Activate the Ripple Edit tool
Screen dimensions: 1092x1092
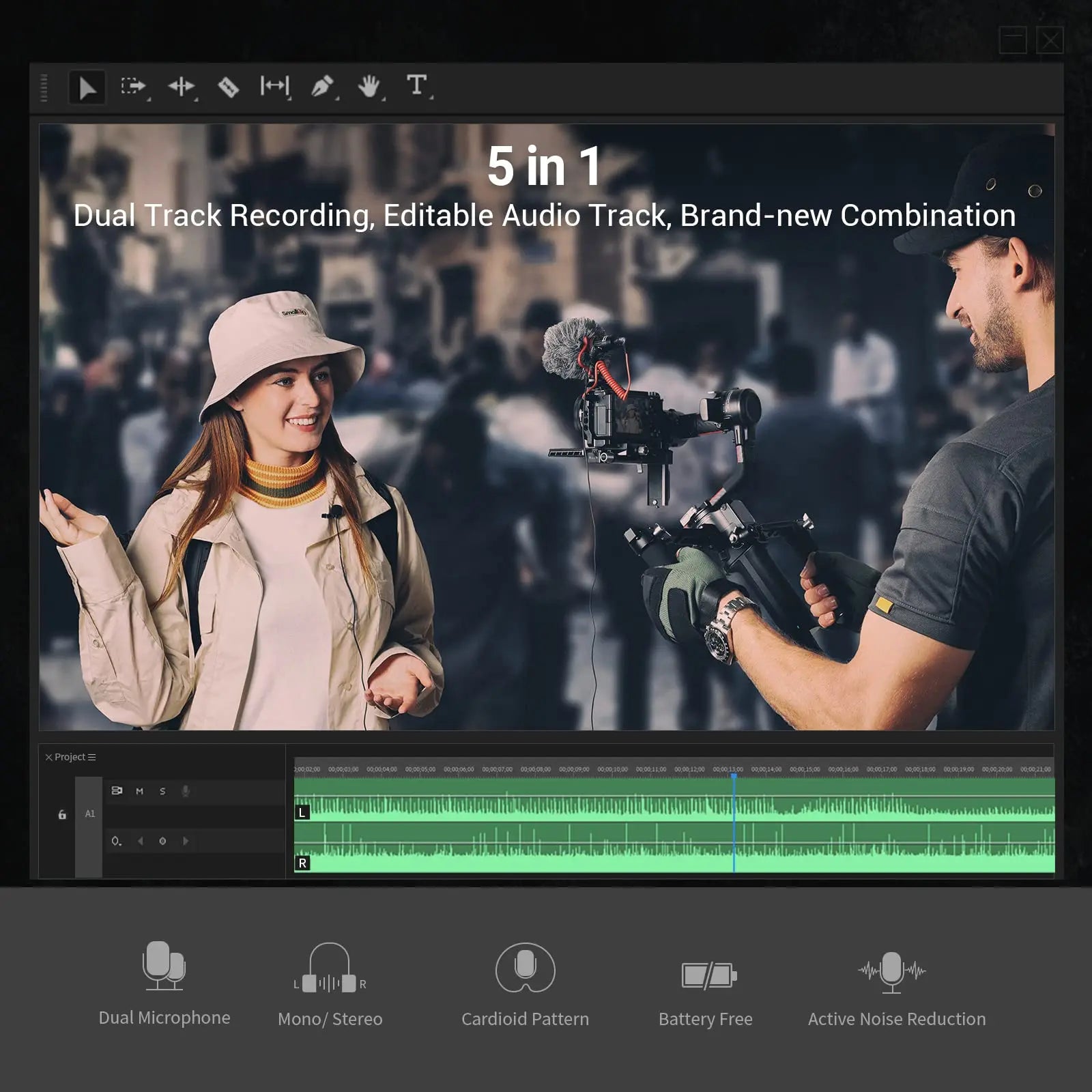click(x=182, y=87)
